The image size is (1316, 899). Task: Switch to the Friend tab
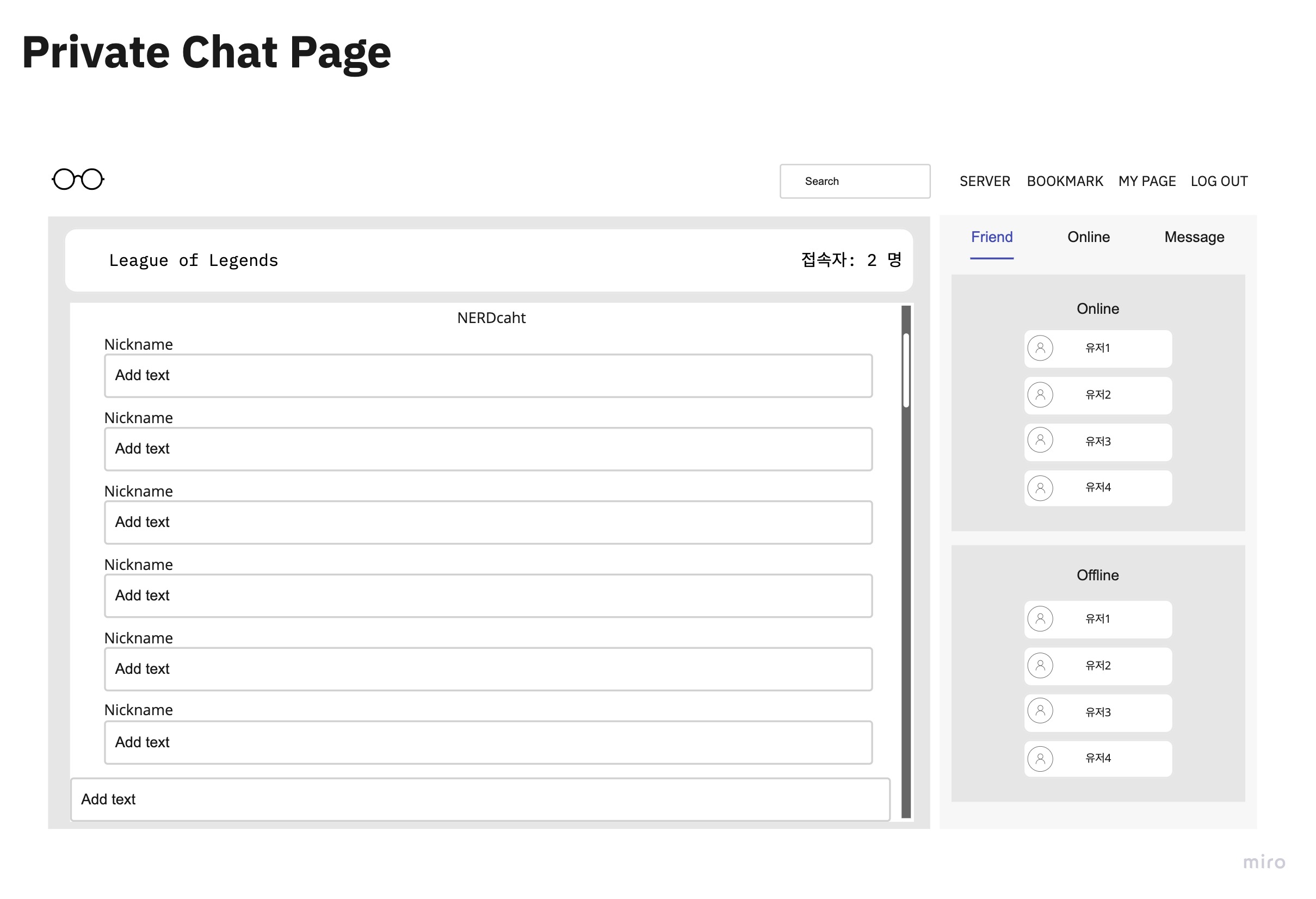click(992, 237)
